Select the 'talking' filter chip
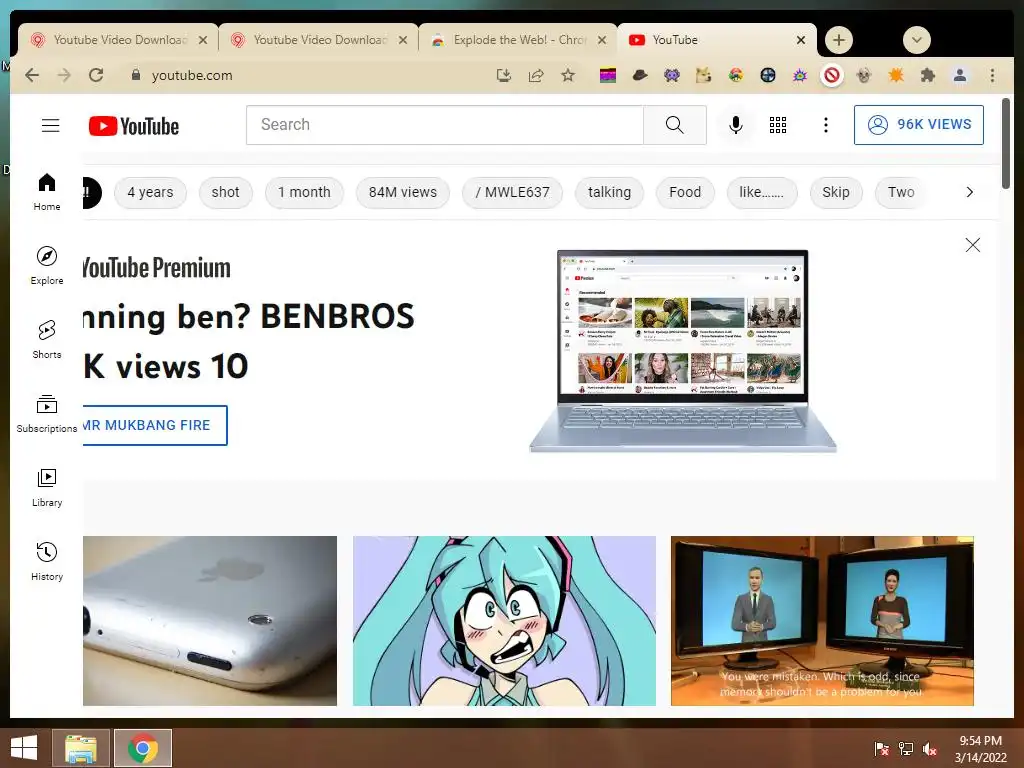Image resolution: width=1024 pixels, height=768 pixels. tap(609, 192)
